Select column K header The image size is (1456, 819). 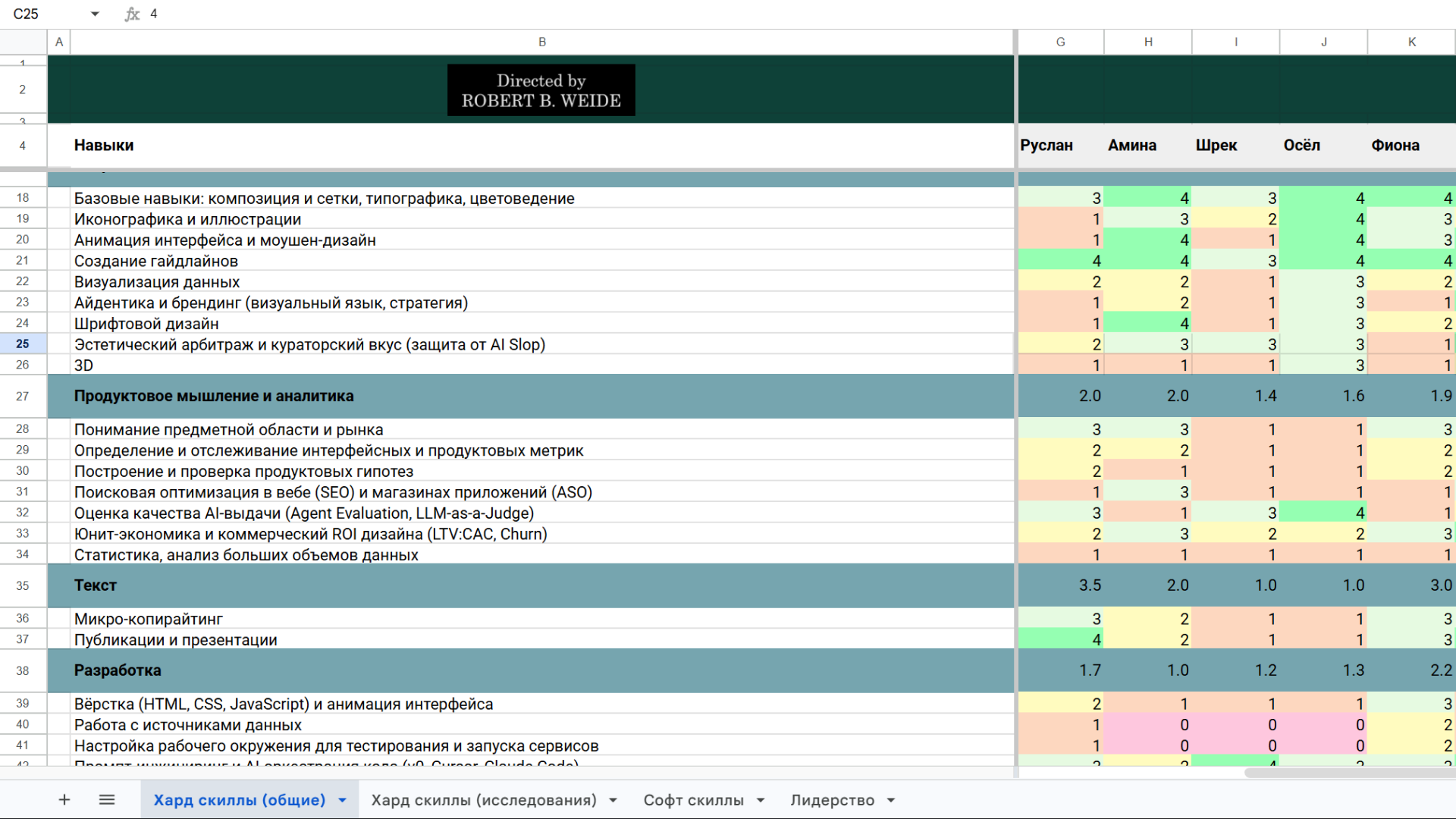pos(1412,42)
